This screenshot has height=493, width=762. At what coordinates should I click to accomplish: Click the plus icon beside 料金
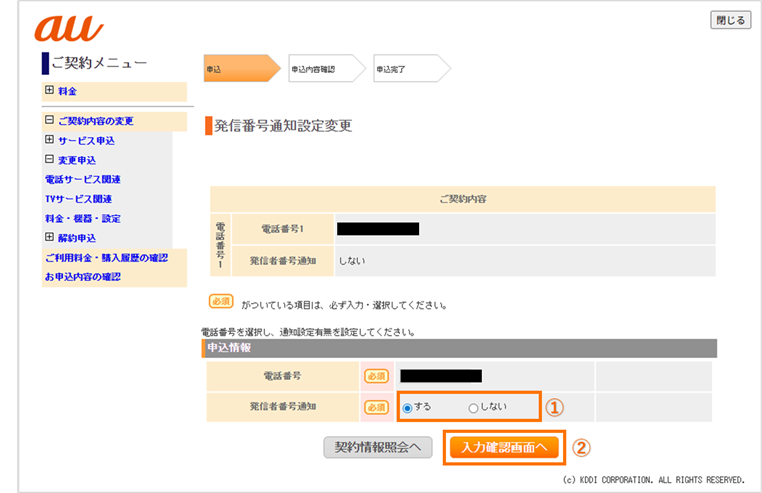click(x=49, y=91)
